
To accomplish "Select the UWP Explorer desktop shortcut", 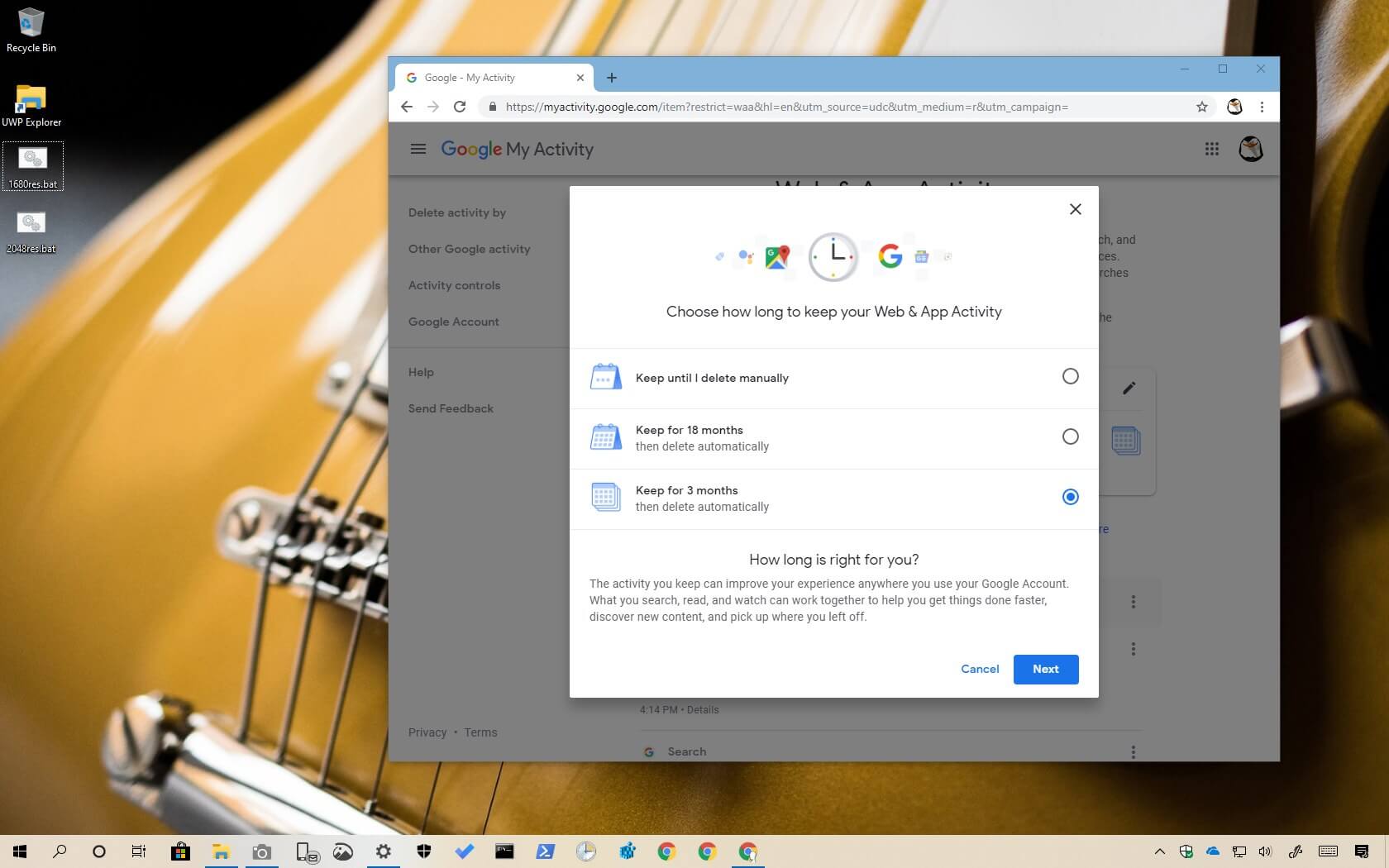I will coord(31,104).
